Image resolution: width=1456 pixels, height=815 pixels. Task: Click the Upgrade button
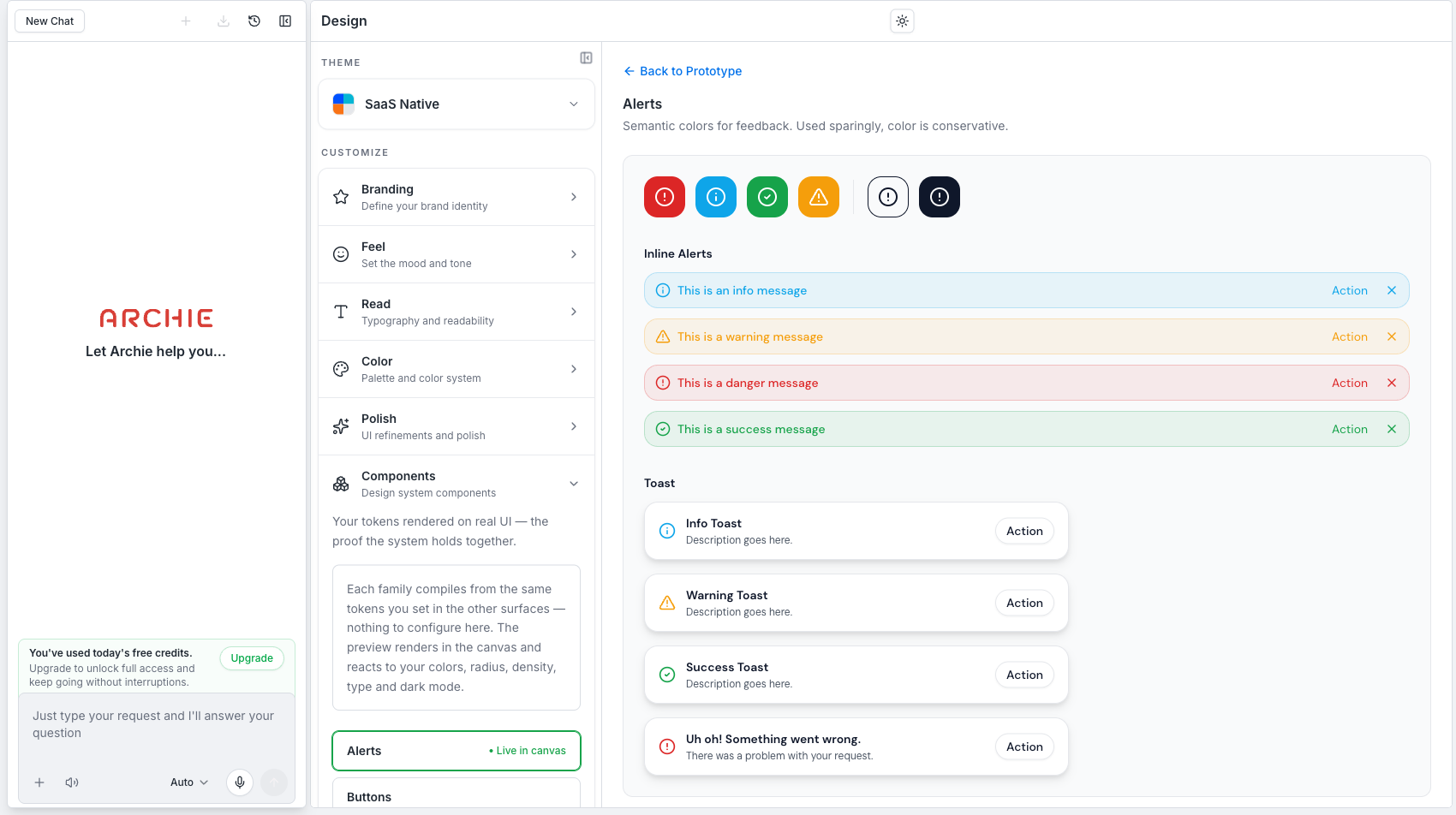point(252,658)
